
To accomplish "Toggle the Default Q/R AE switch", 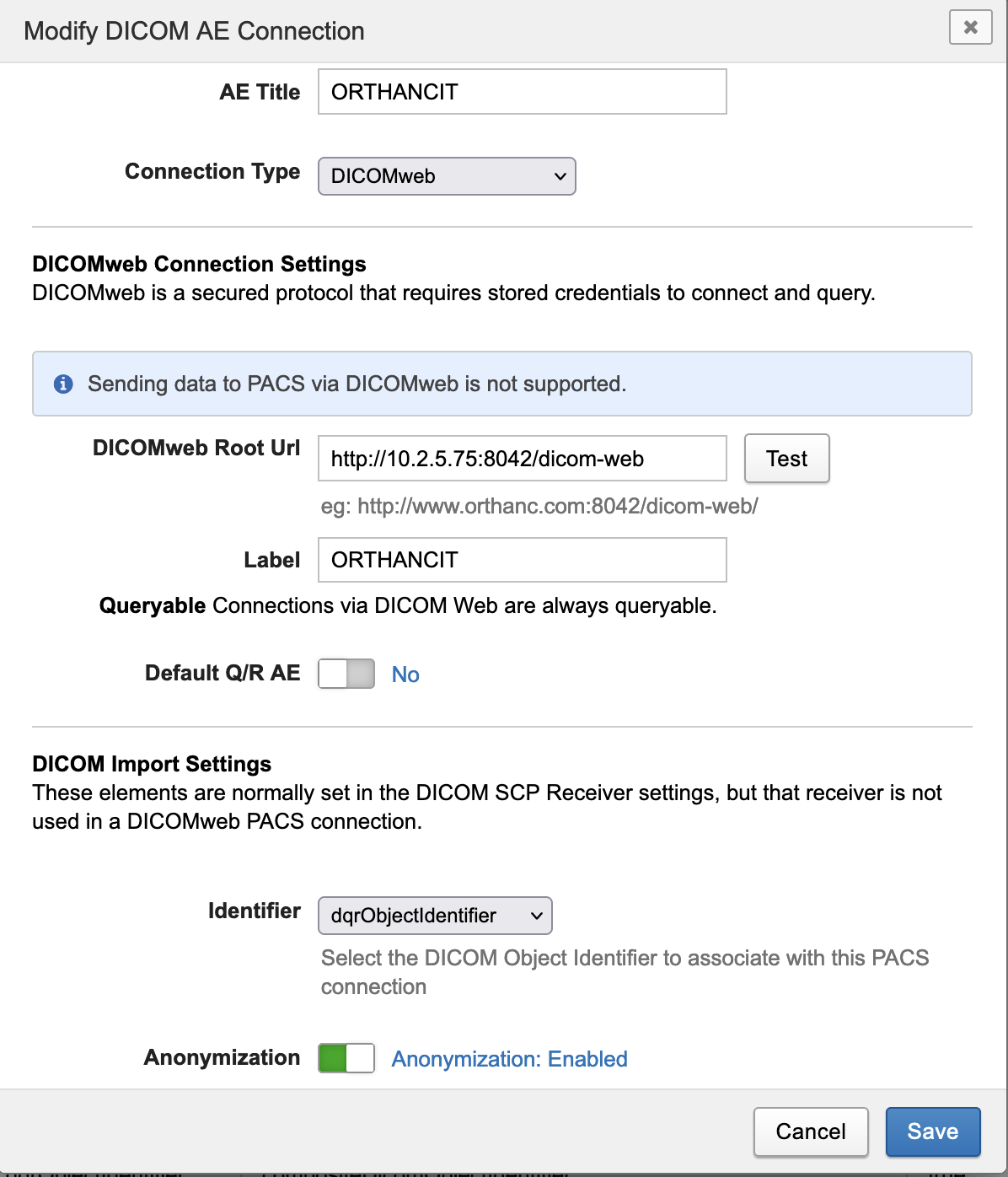I will point(346,674).
